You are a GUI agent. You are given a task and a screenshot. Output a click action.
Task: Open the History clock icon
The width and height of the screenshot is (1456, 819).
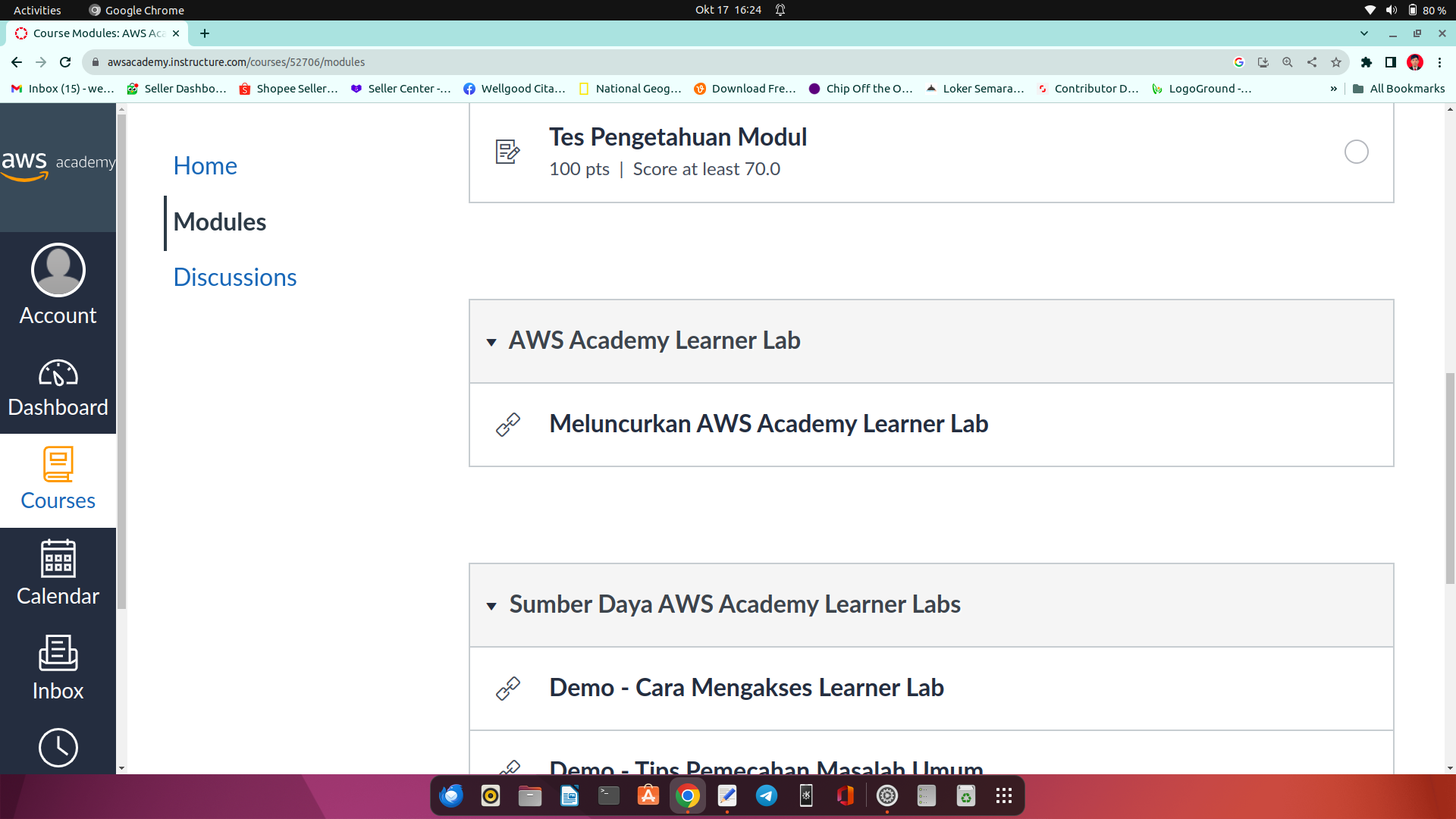pyautogui.click(x=58, y=748)
